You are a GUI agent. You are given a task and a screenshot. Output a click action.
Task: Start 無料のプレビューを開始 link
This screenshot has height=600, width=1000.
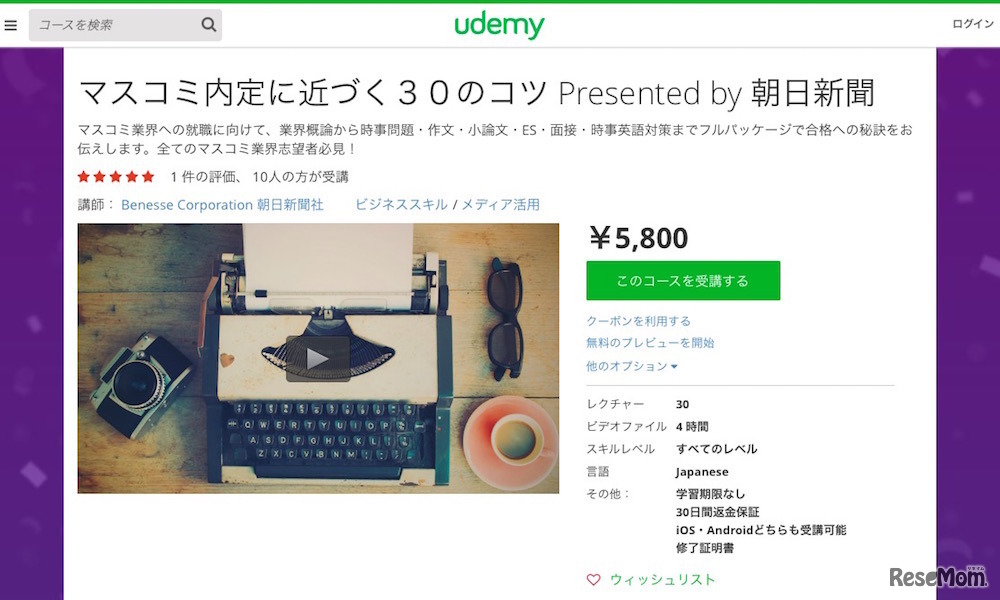[x=650, y=343]
